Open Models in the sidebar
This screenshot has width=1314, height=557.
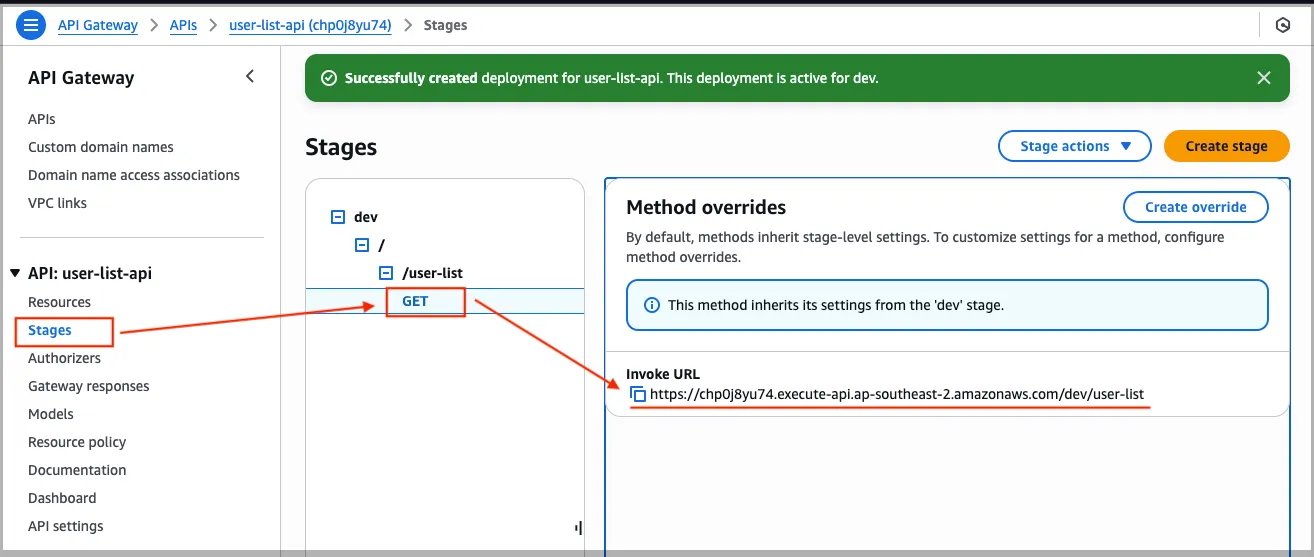(x=51, y=414)
